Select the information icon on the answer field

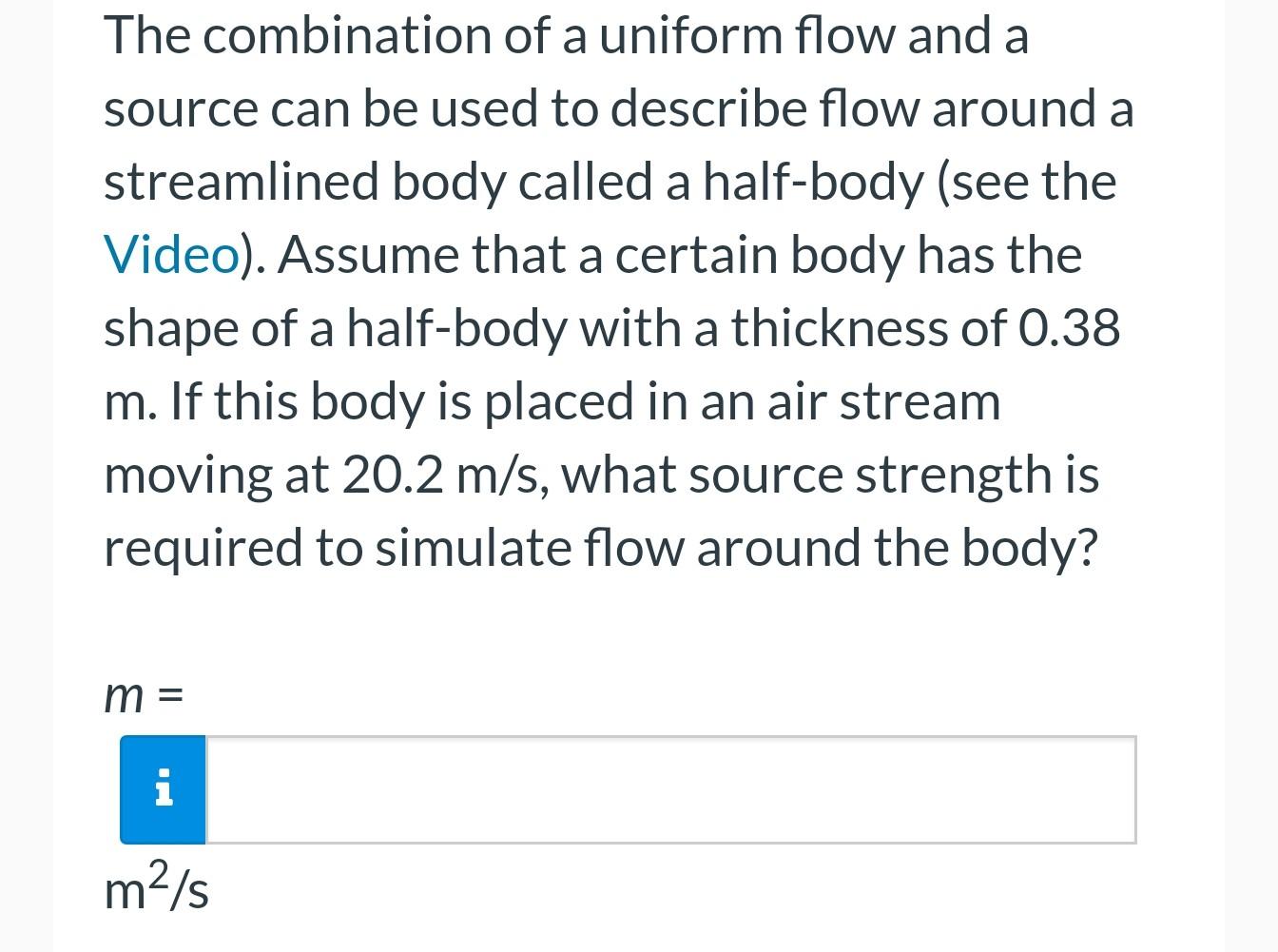(162, 789)
